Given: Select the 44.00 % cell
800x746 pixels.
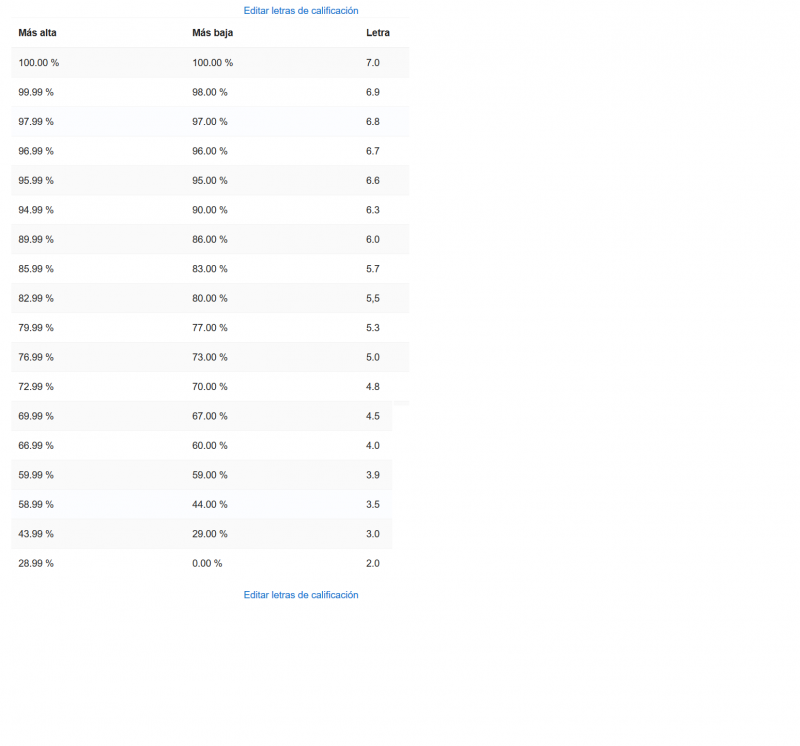Looking at the screenshot, I should point(210,505).
